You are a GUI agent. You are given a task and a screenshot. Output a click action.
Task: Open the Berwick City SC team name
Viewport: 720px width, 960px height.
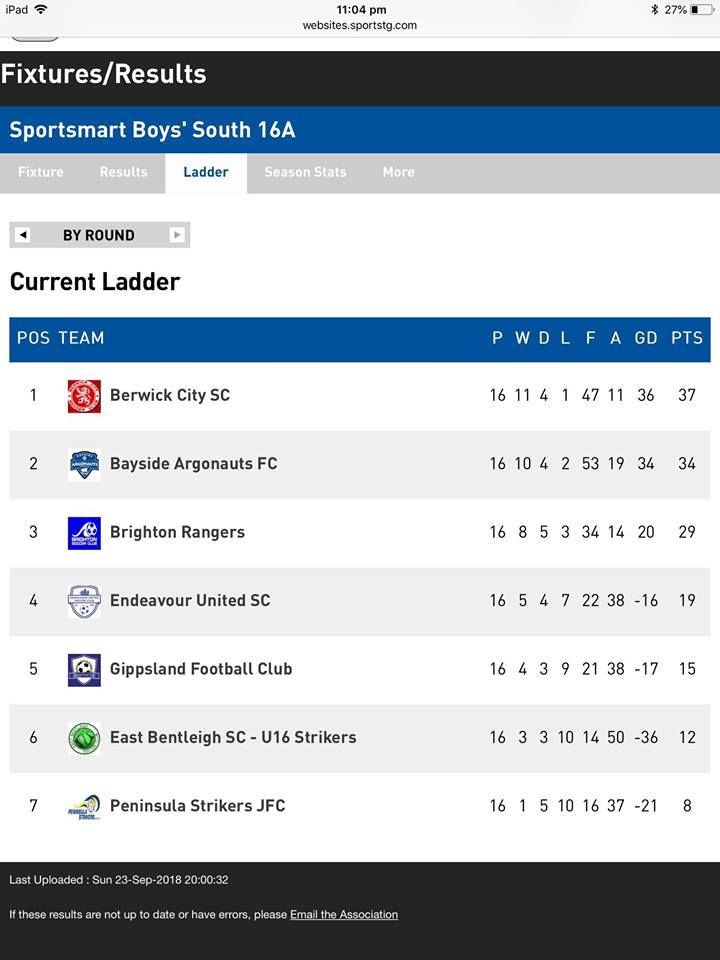click(170, 396)
